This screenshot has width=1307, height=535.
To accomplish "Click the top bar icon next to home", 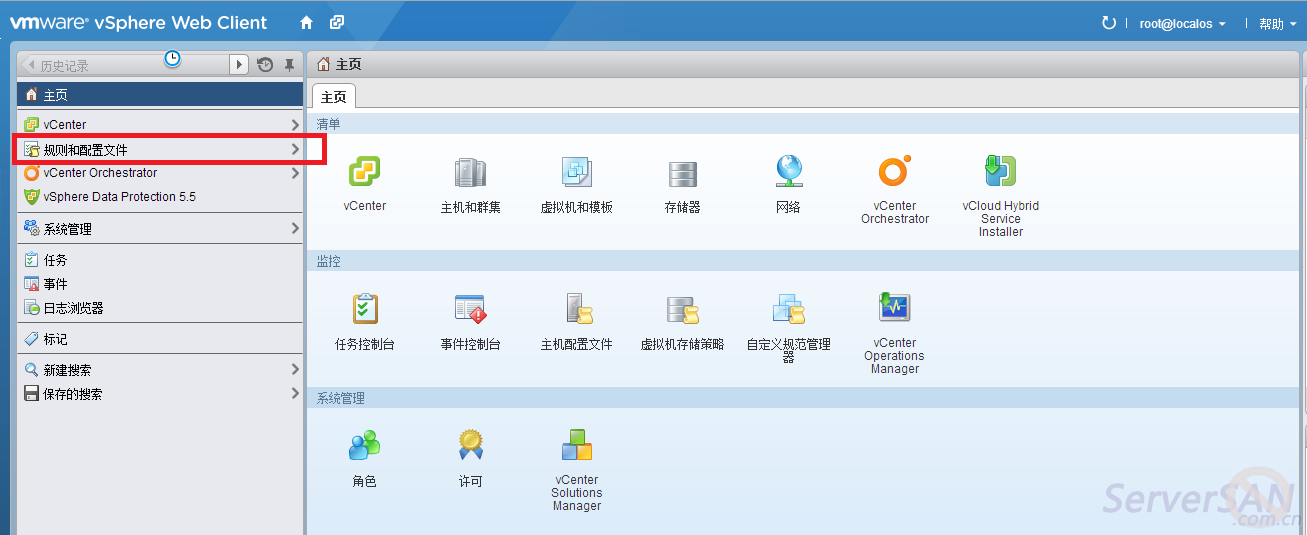I will pyautogui.click(x=337, y=22).
